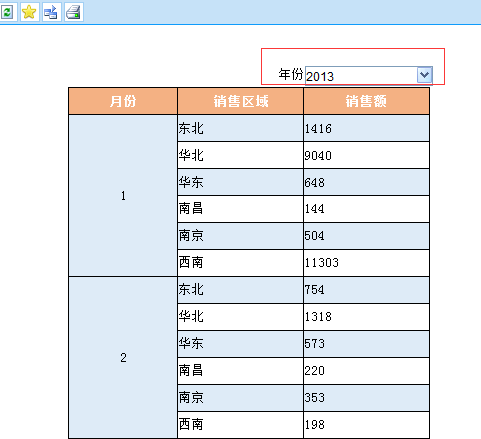Image resolution: width=481 pixels, height=439 pixels.
Task: Click the export report icon
Action: 51,12
